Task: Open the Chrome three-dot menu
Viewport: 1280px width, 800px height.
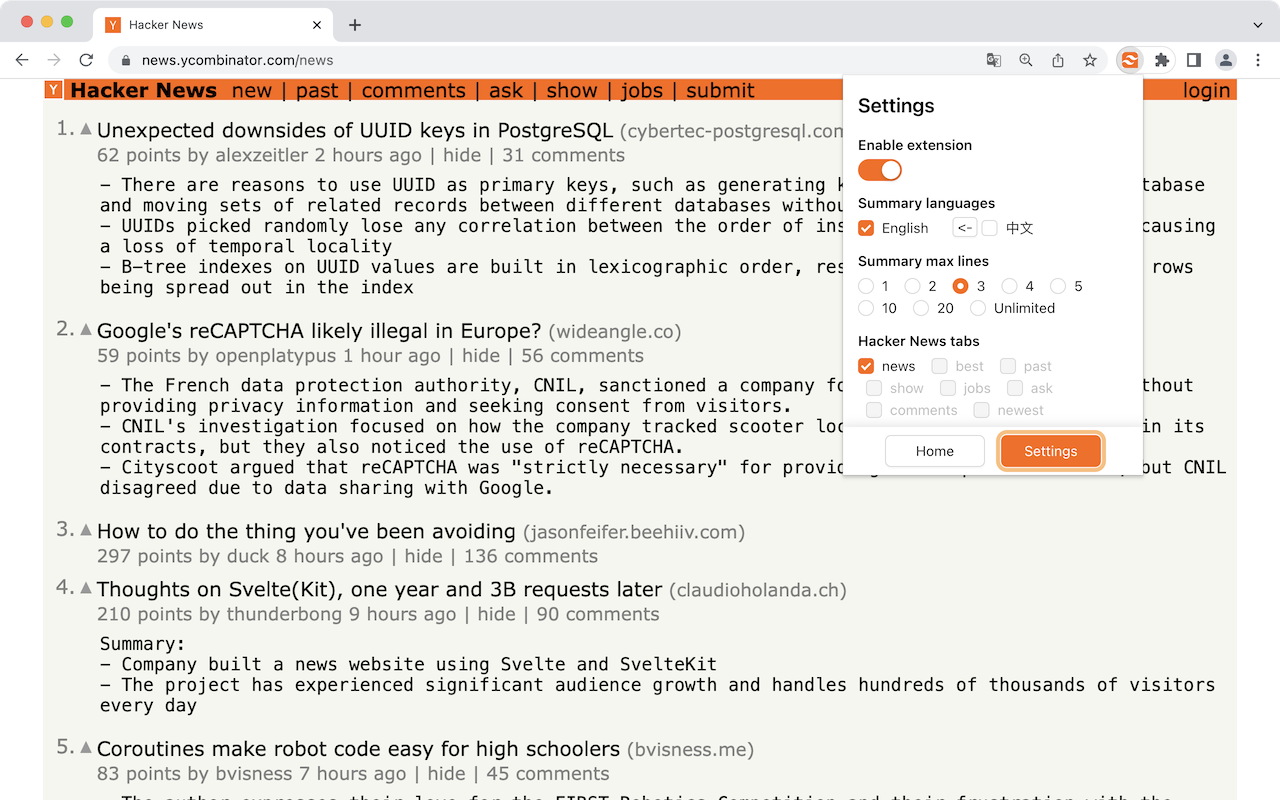Action: coord(1259,60)
